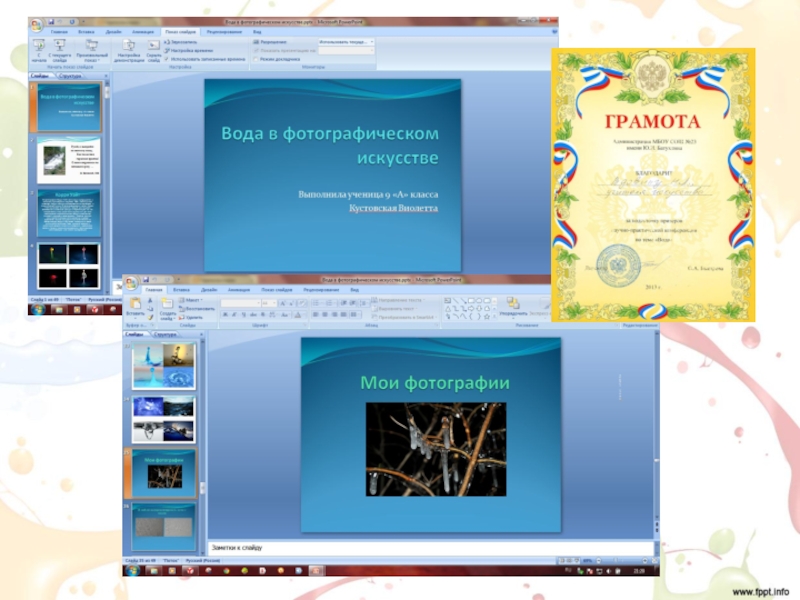This screenshot has width=800, height=600.
Task: Toggle Underline formatting in lower window
Action: point(243,315)
